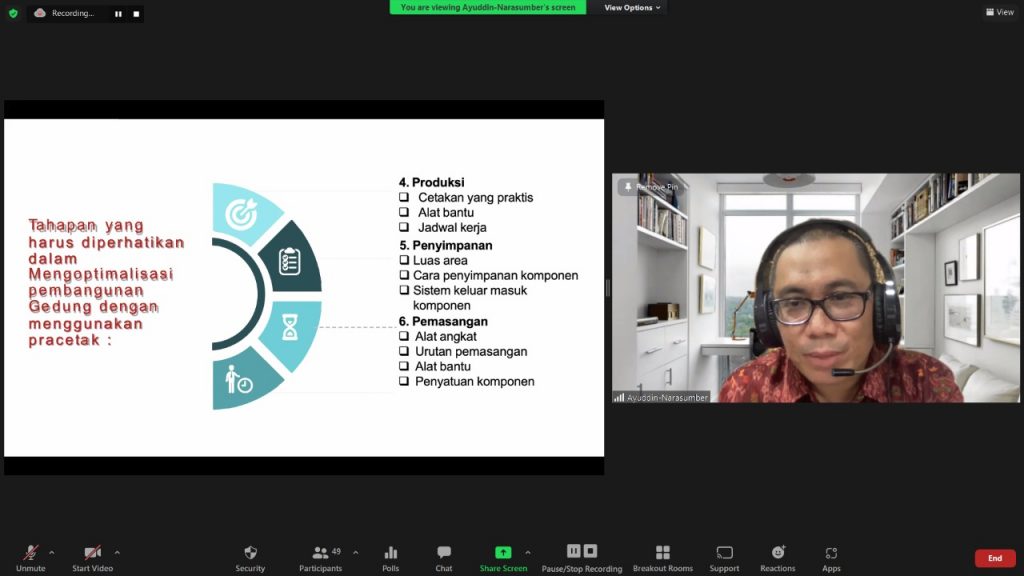1024x576 pixels.
Task: Expand audio options arrow beside Unmute
Action: (52, 552)
